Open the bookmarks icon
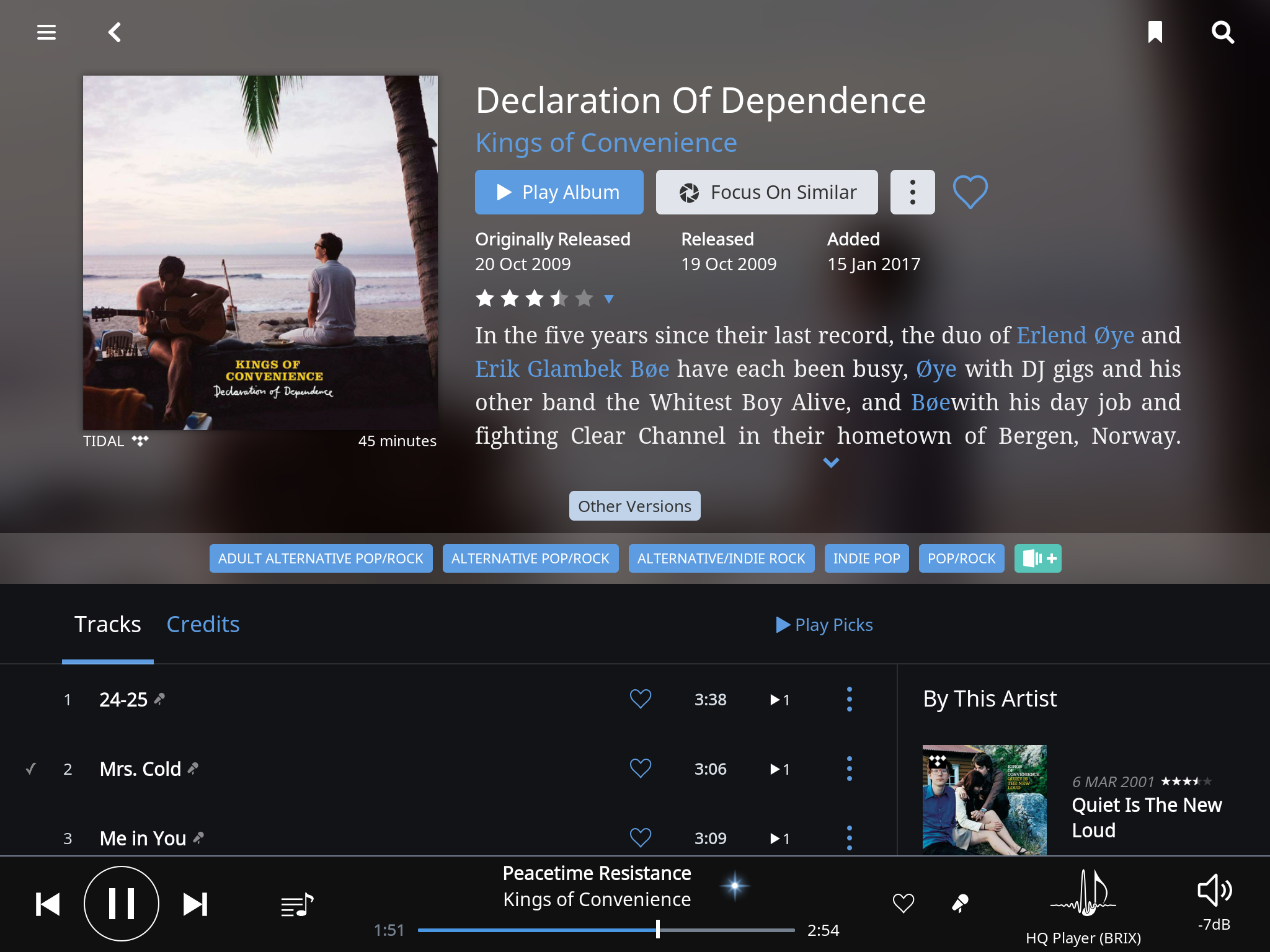1270x952 pixels. 1155,32
